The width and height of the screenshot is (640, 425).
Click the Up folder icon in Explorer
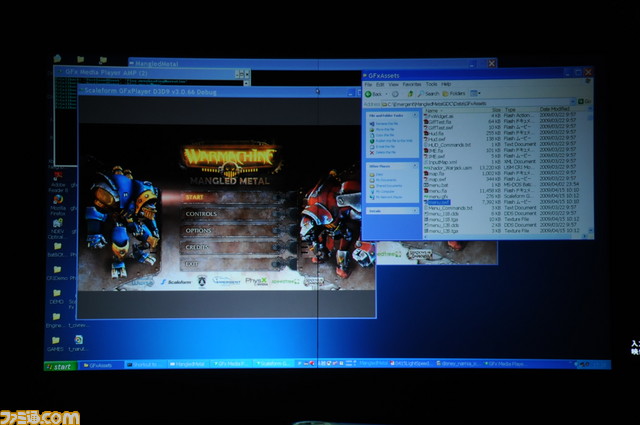click(410, 94)
